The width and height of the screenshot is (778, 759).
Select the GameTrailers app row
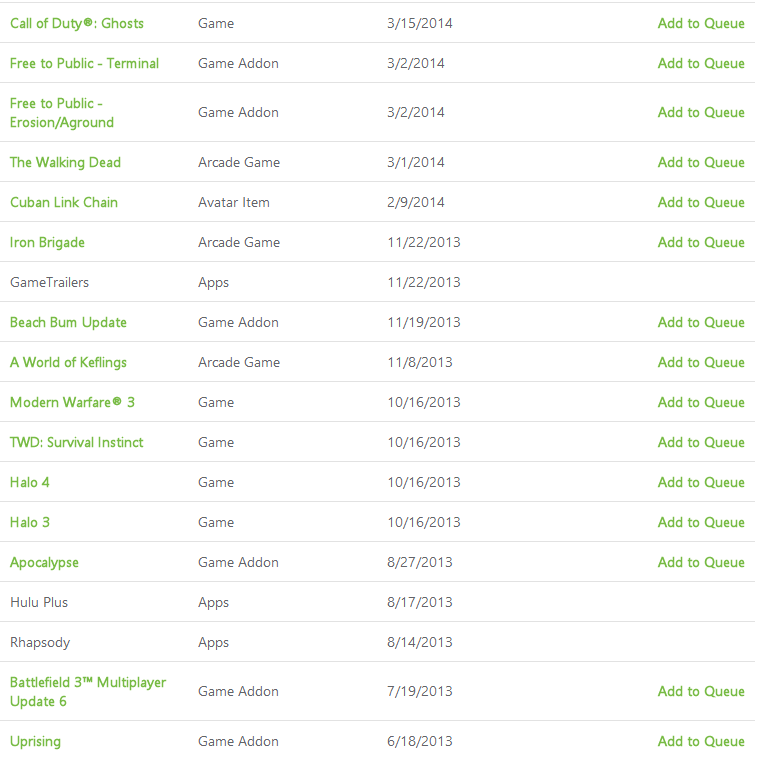click(377, 282)
